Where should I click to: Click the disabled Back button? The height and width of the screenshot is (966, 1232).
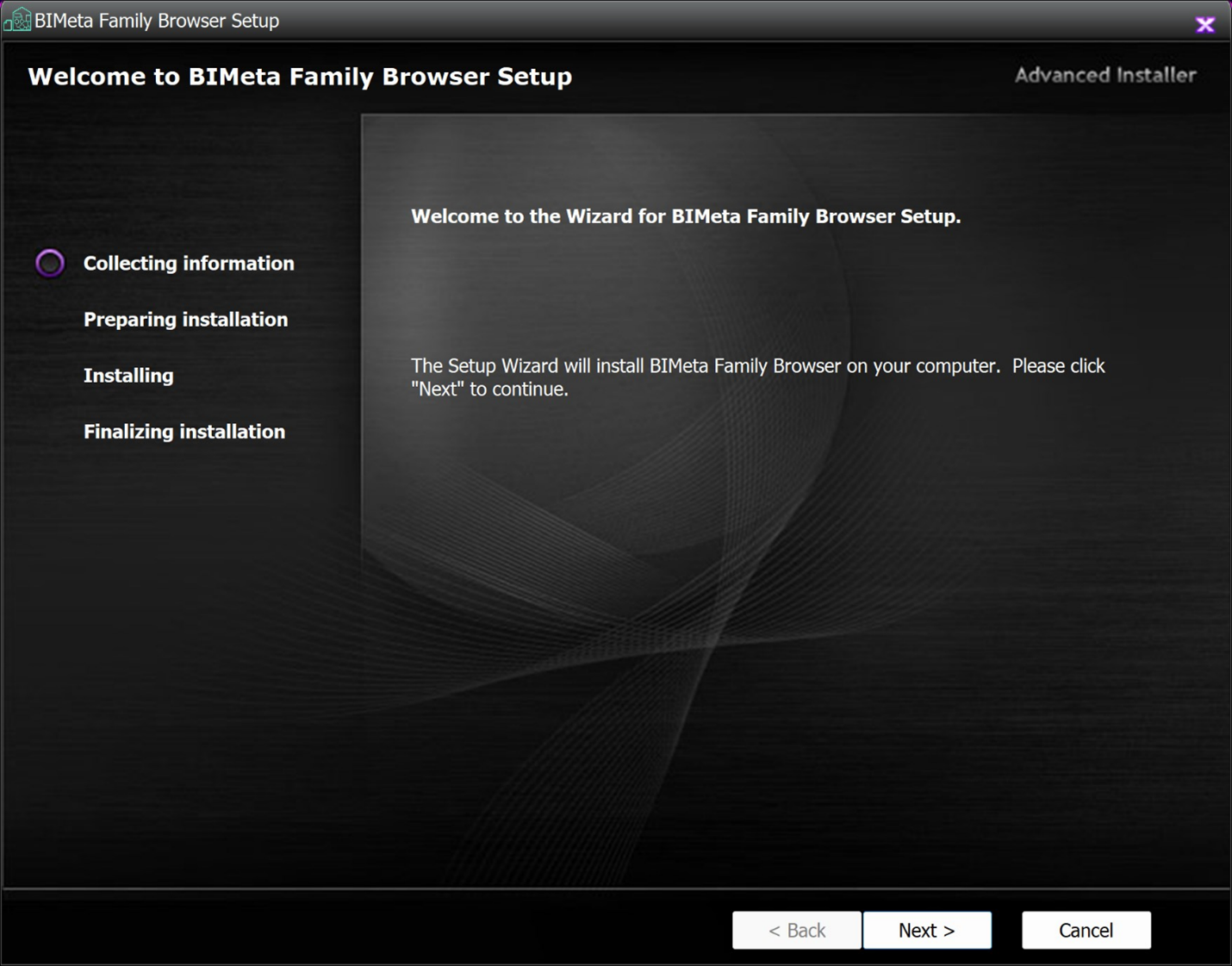click(x=797, y=930)
